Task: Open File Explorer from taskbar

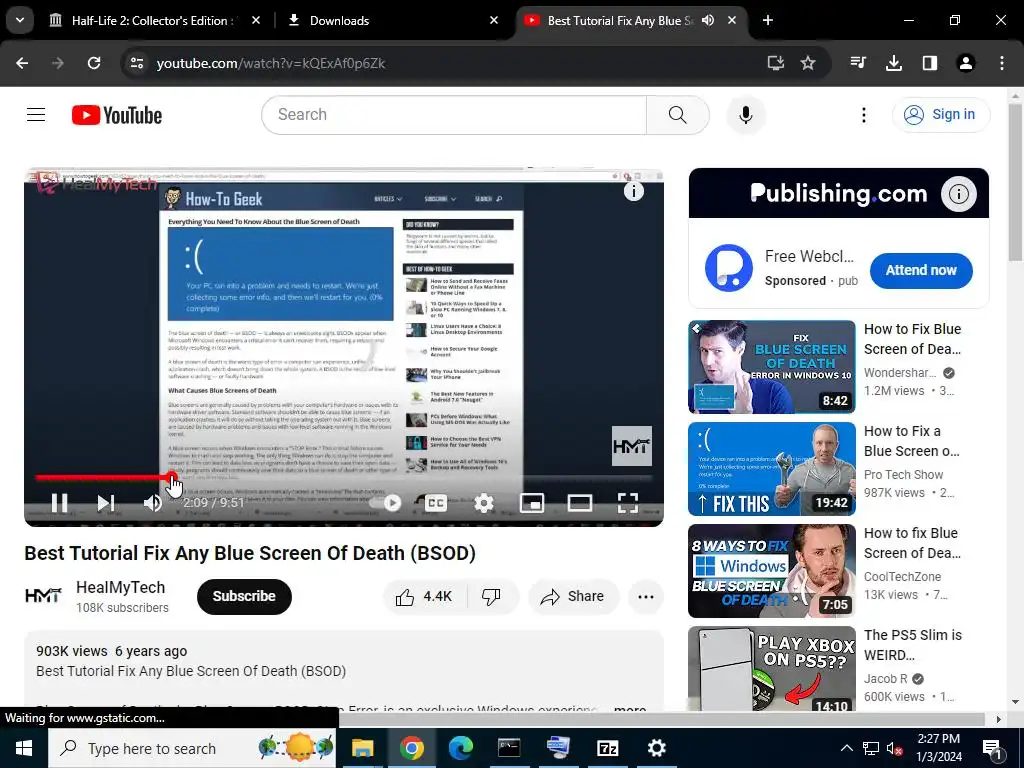Action: pos(362,748)
